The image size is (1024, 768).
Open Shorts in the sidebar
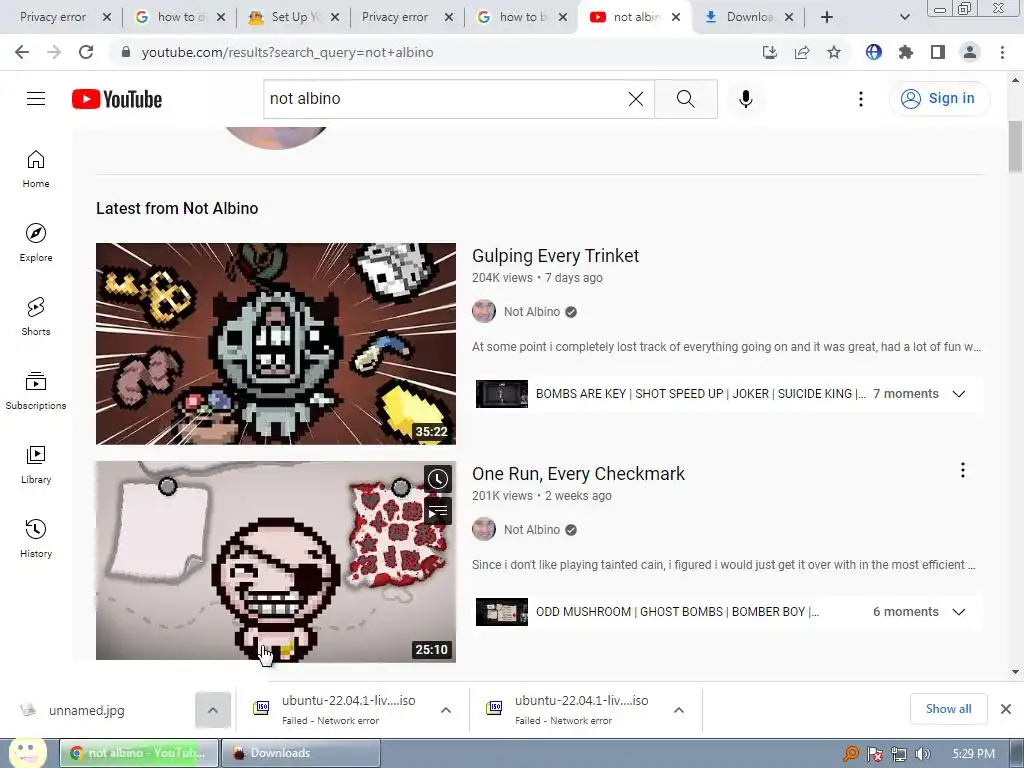click(x=36, y=316)
